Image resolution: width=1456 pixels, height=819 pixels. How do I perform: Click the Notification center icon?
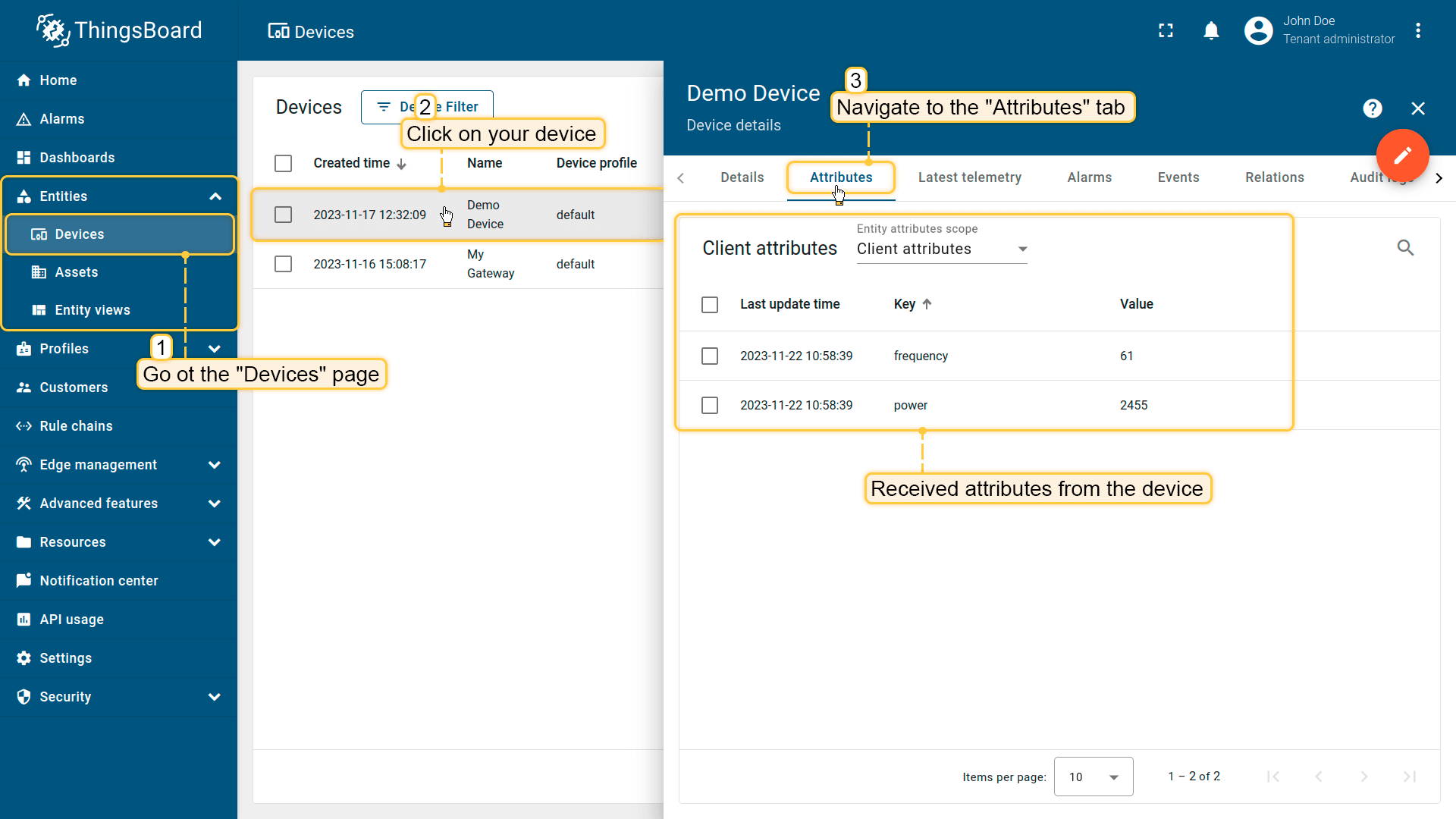[24, 581]
